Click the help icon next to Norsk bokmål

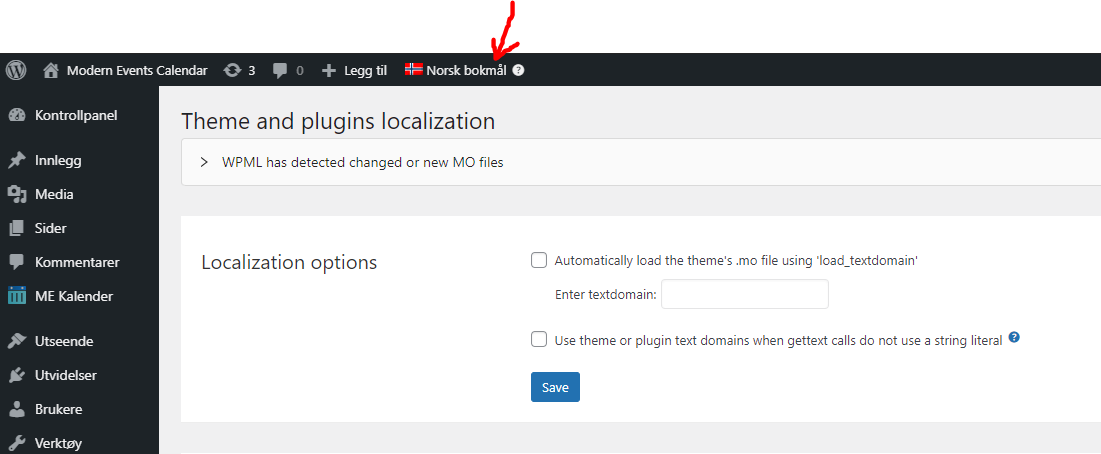518,70
